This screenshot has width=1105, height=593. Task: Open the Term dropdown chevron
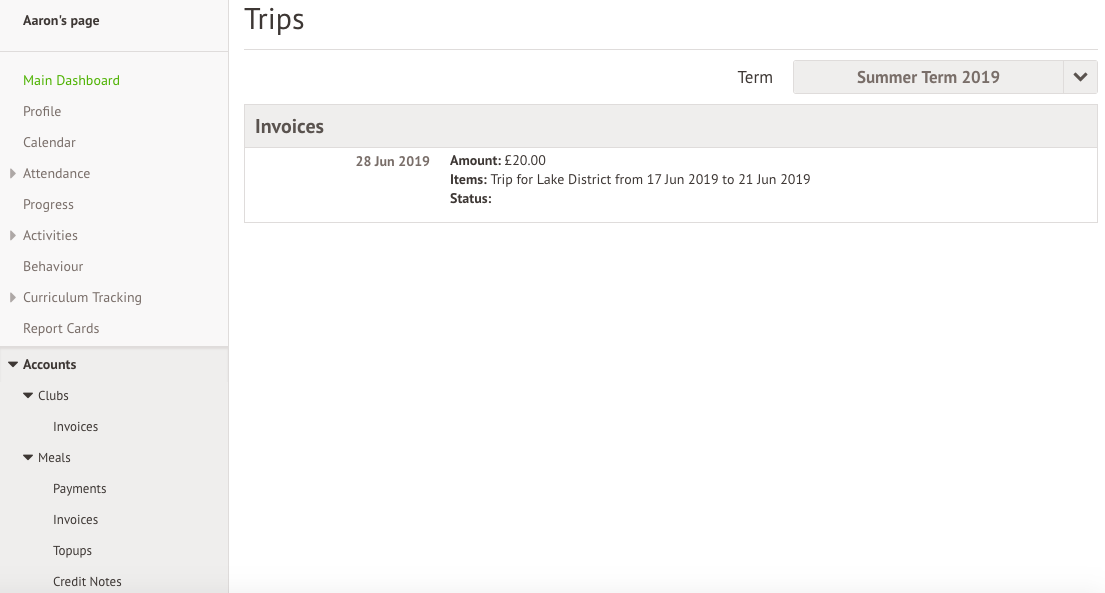coord(1080,77)
